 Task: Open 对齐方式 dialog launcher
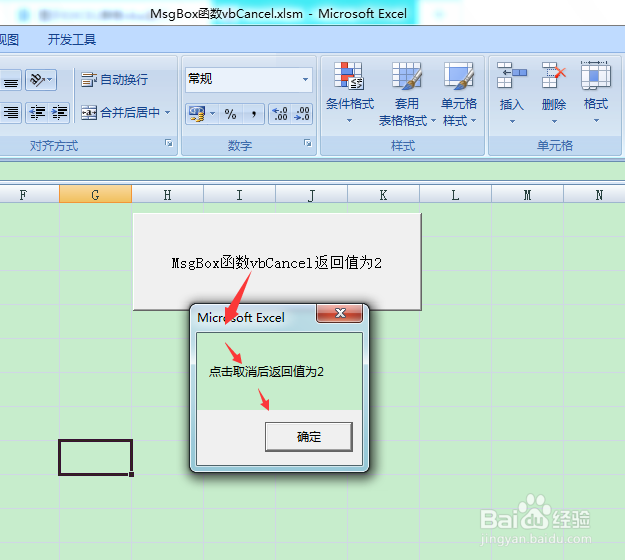tap(169, 143)
